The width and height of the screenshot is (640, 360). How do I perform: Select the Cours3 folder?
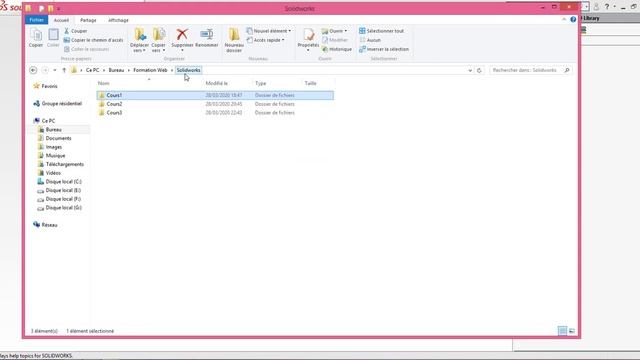215,113
